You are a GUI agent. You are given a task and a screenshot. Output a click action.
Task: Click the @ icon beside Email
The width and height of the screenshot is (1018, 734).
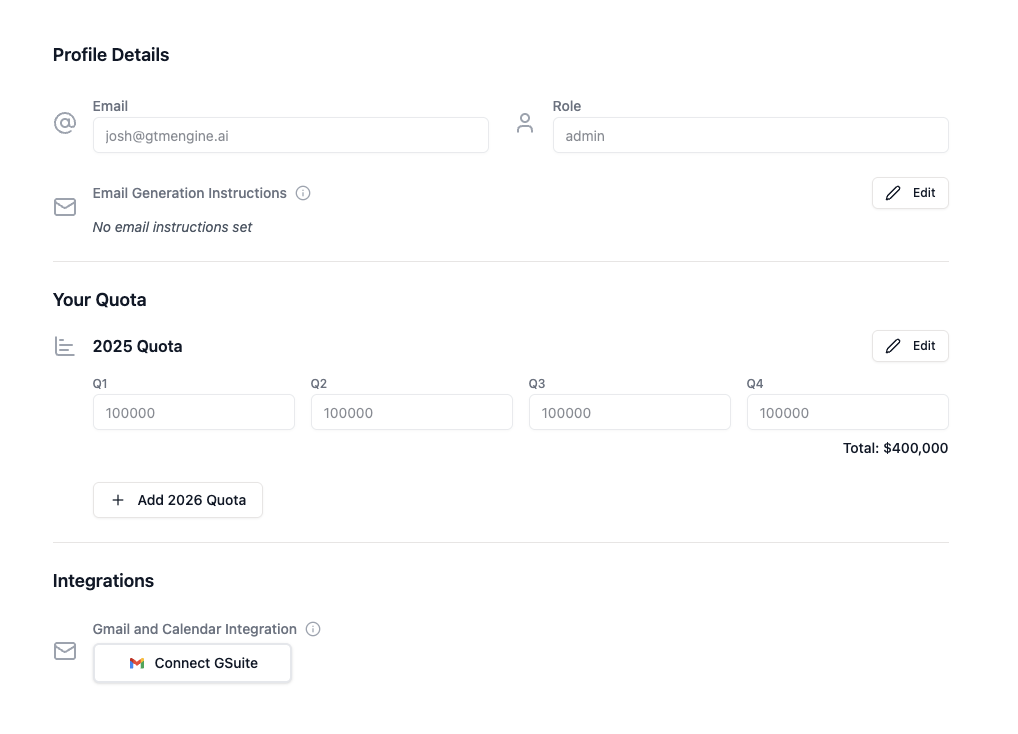(65, 123)
